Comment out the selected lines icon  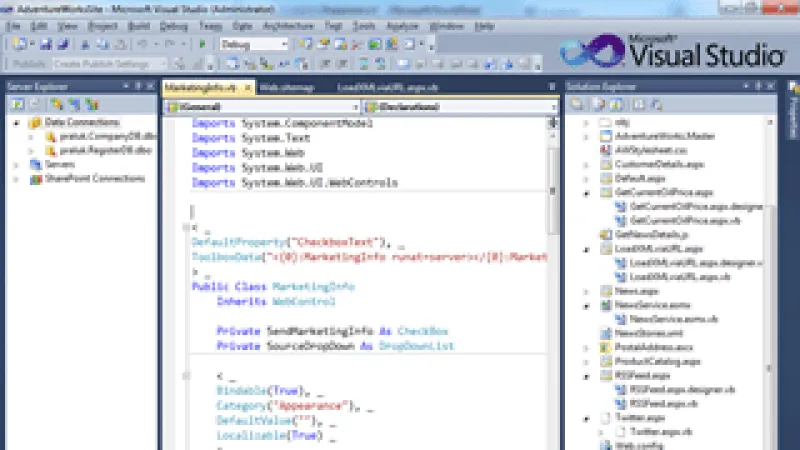[364, 64]
